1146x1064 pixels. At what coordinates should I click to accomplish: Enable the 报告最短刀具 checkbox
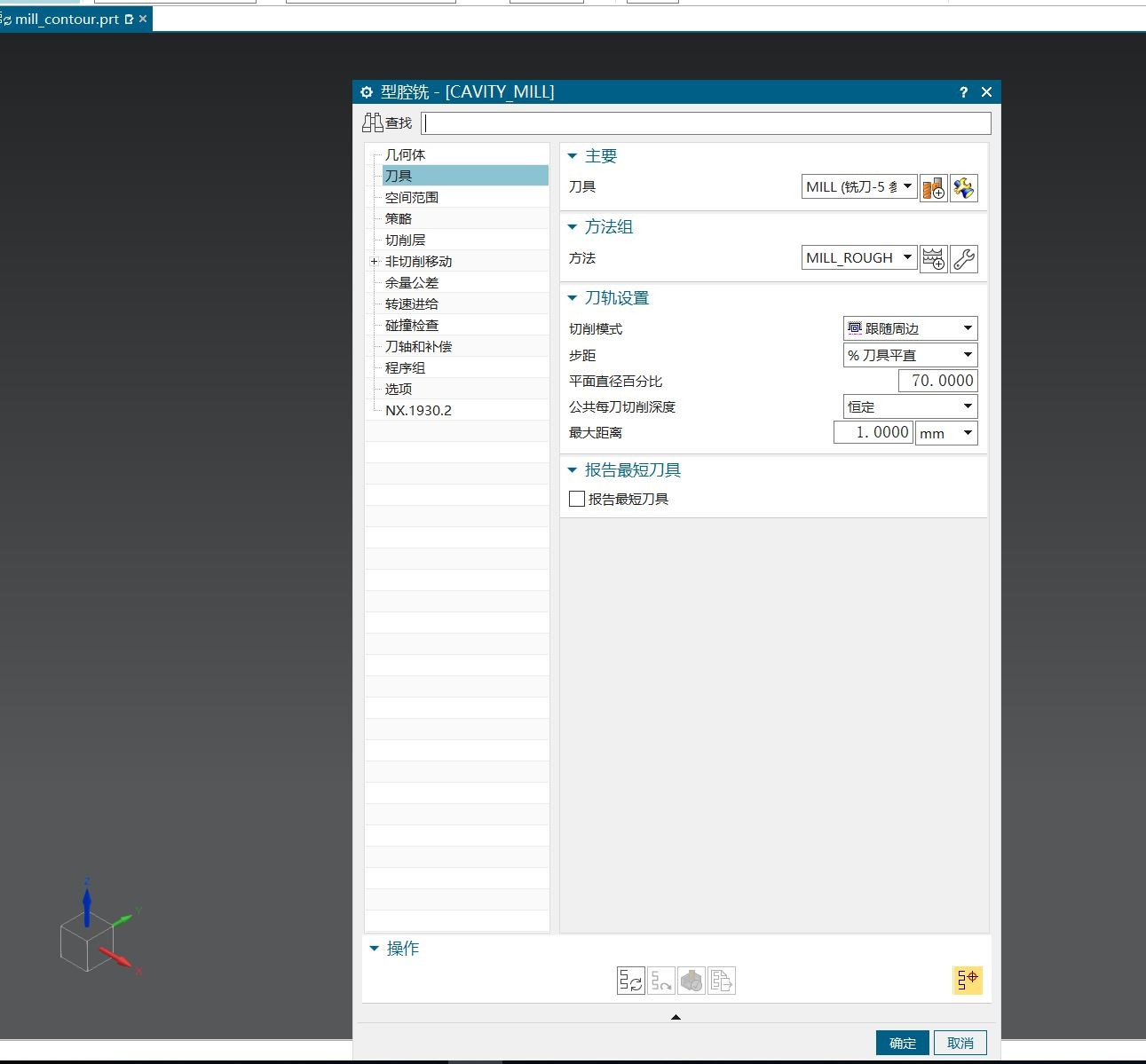pos(577,499)
